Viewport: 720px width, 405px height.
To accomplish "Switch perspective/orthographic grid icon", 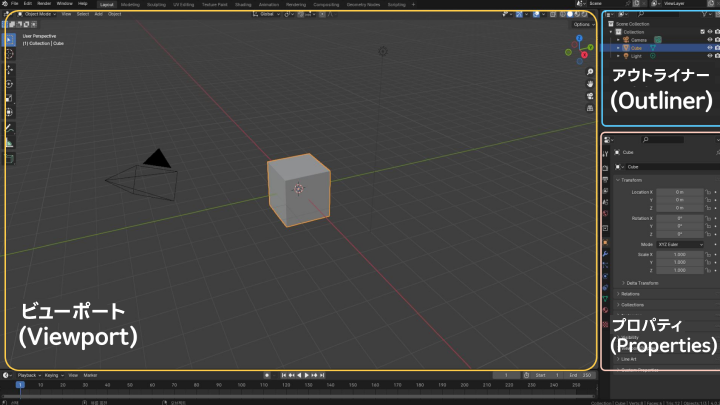I will tap(590, 108).
